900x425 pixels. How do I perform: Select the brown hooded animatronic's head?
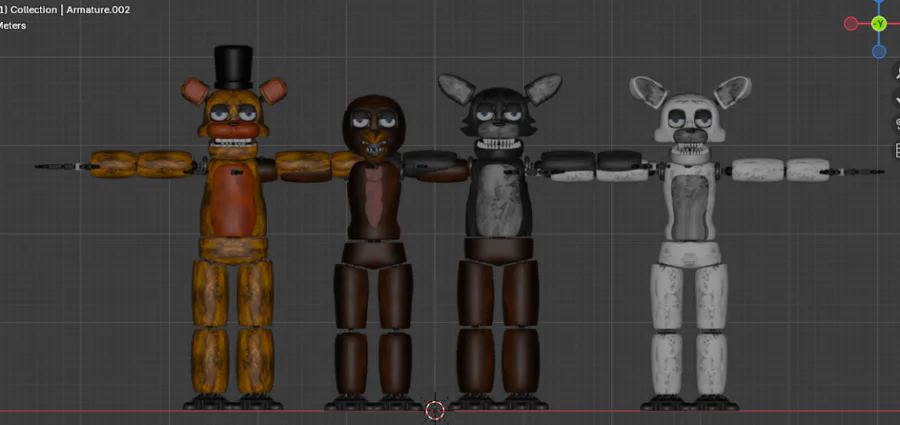(x=374, y=128)
